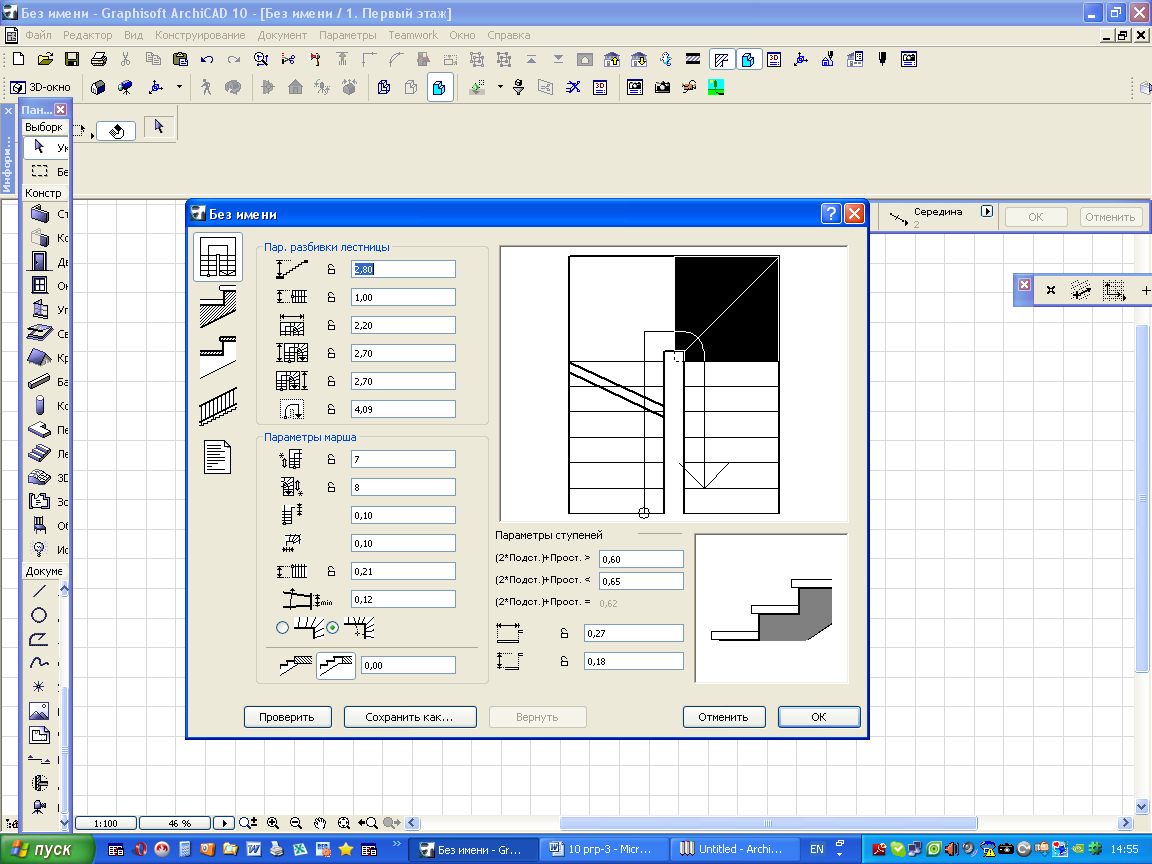The width and height of the screenshot is (1152, 864).
Task: Click OK button in stair dialog
Action: pos(819,717)
